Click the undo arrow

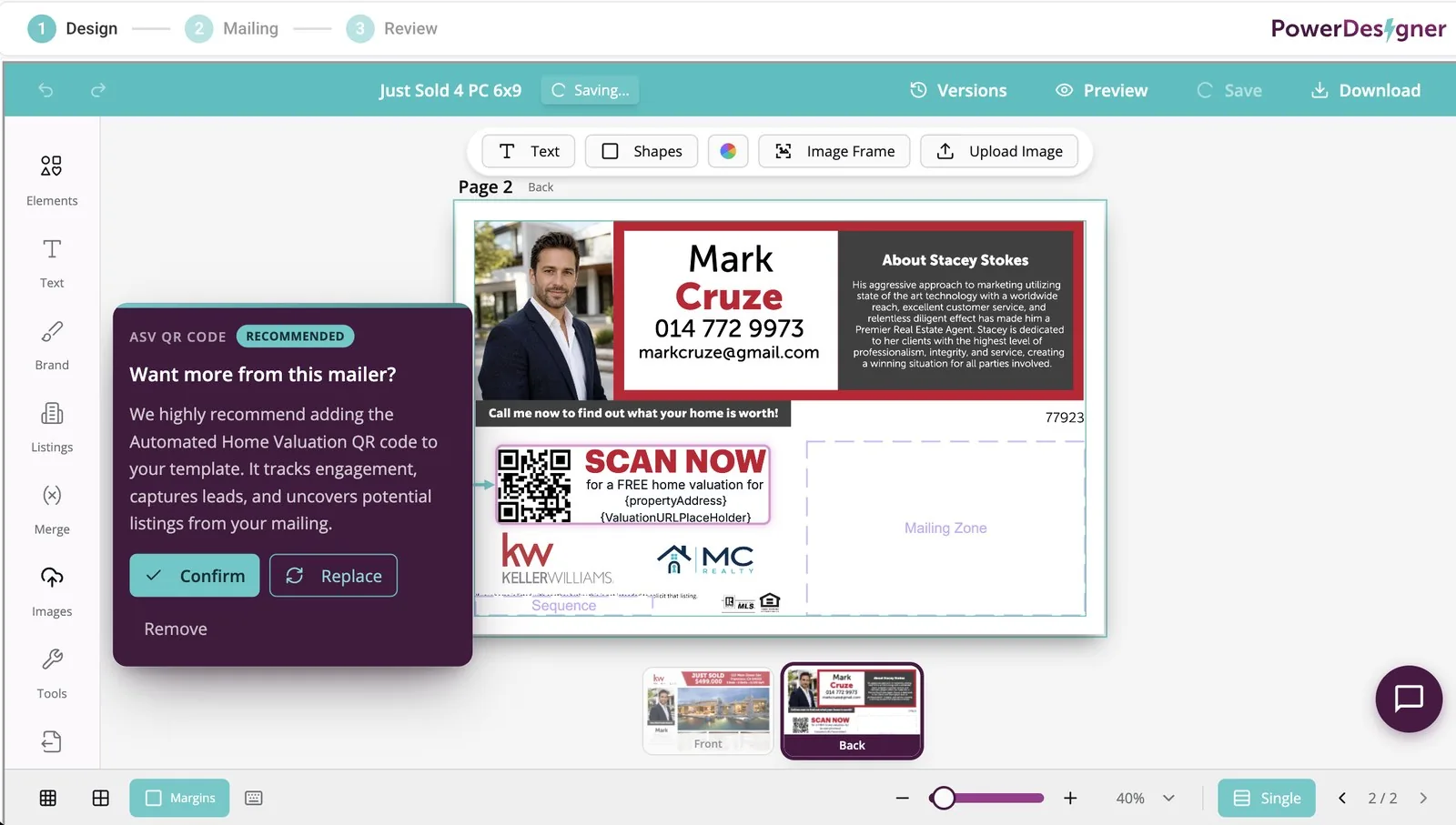tap(45, 90)
